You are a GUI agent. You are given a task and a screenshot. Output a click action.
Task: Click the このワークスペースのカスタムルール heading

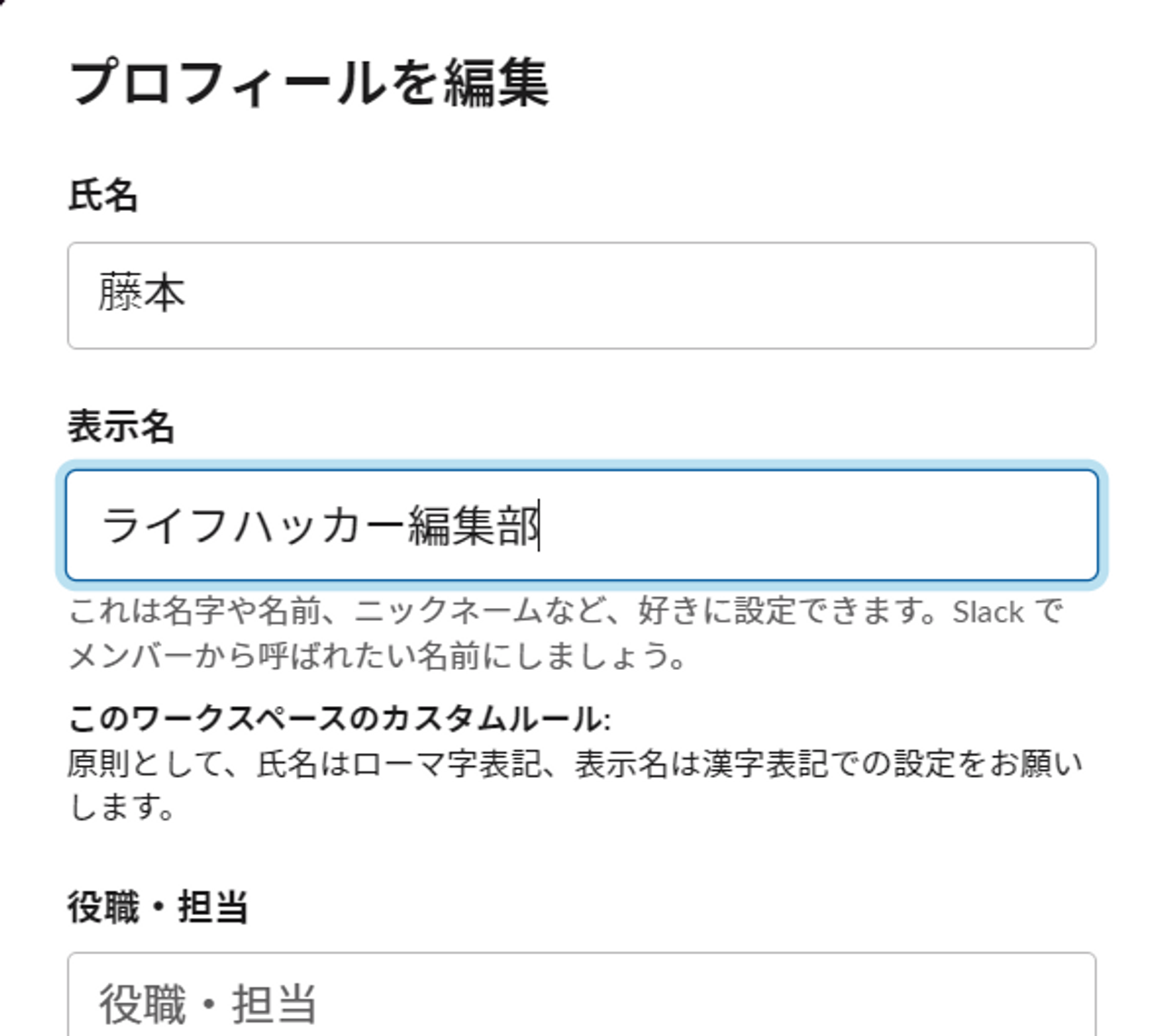pyautogui.click(x=338, y=719)
